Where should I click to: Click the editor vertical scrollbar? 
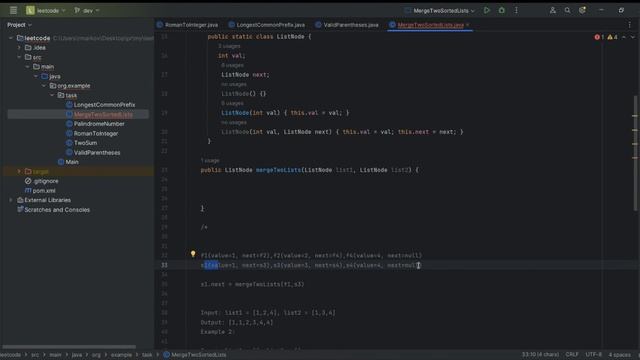coord(635,153)
